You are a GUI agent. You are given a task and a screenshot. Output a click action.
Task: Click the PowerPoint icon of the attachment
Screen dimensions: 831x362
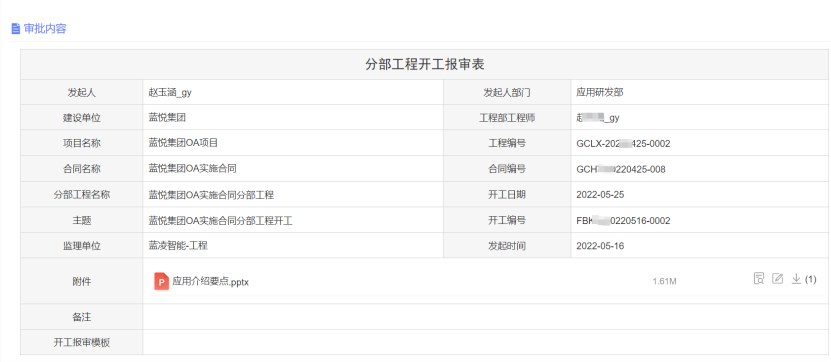point(161,281)
